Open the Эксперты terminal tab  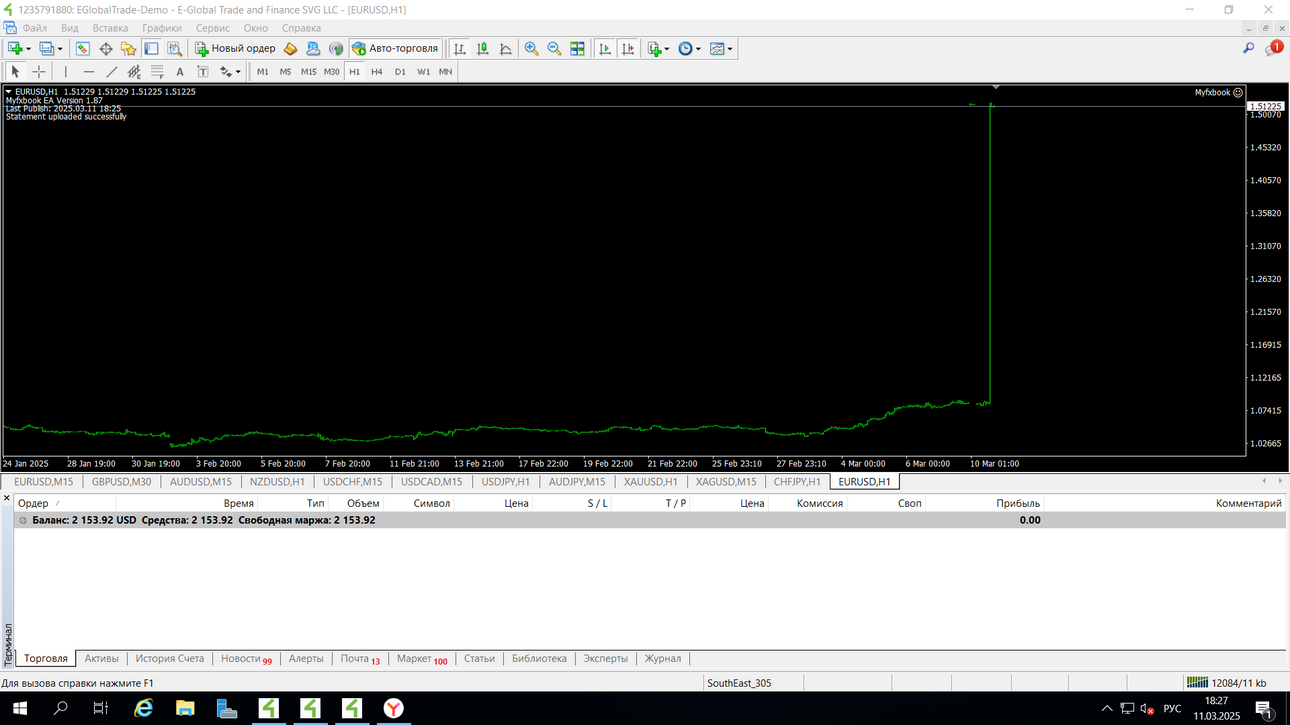(x=606, y=659)
